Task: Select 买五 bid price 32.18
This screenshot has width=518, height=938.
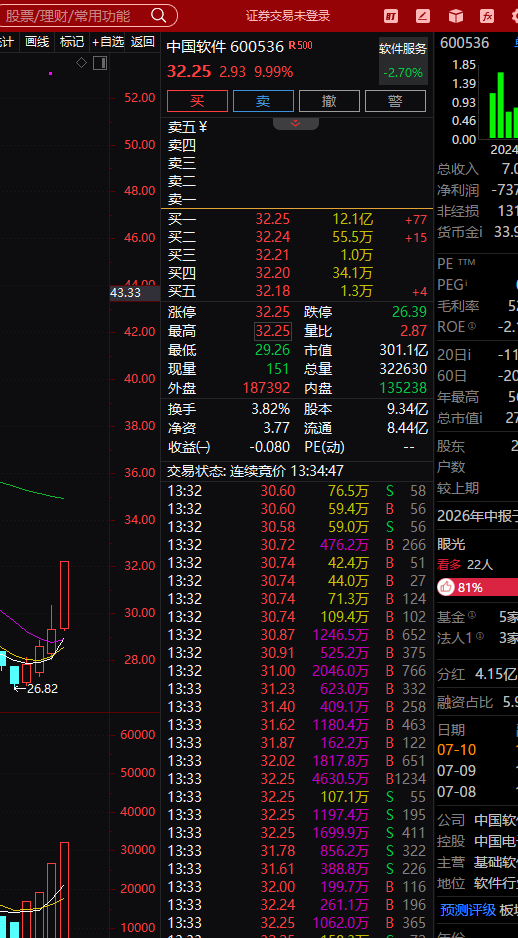Action: pos(273,291)
